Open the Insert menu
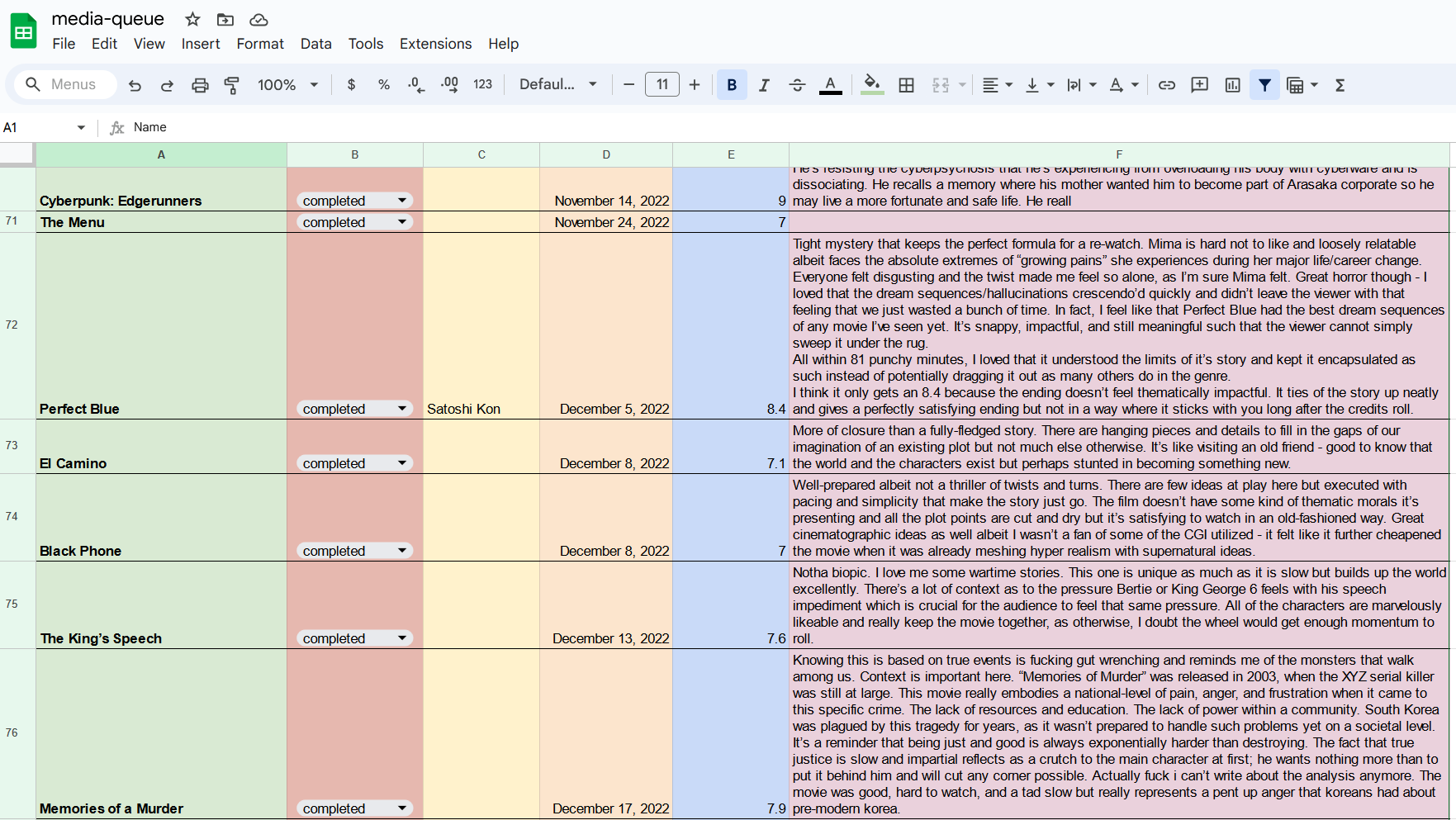This screenshot has height=820, width=1456. pos(201,44)
